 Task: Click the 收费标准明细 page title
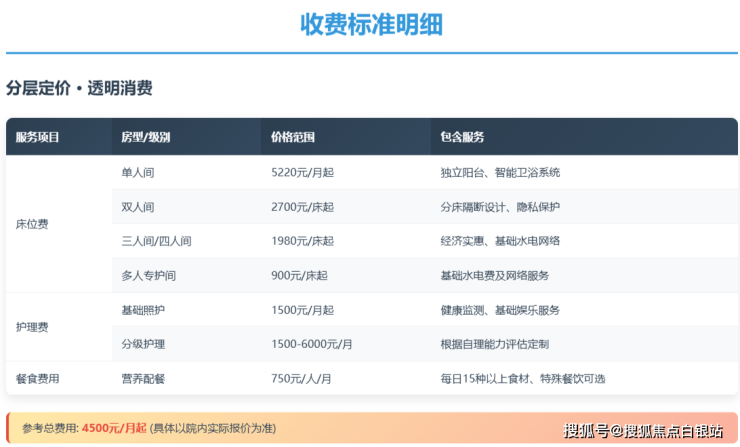(371, 24)
